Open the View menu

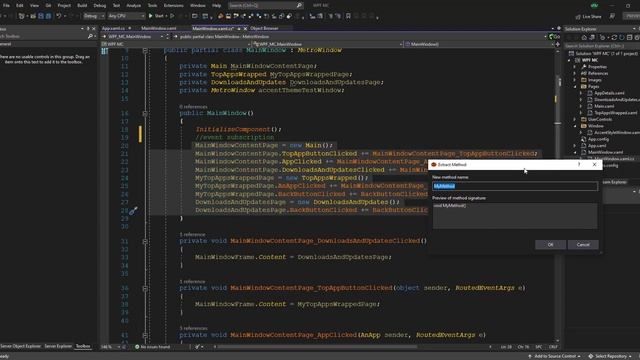pyautogui.click(x=34, y=5)
